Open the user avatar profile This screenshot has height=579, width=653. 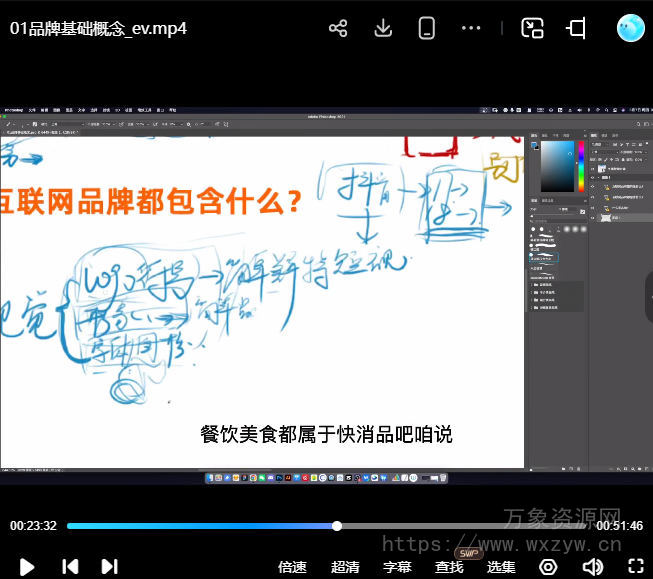(x=631, y=28)
